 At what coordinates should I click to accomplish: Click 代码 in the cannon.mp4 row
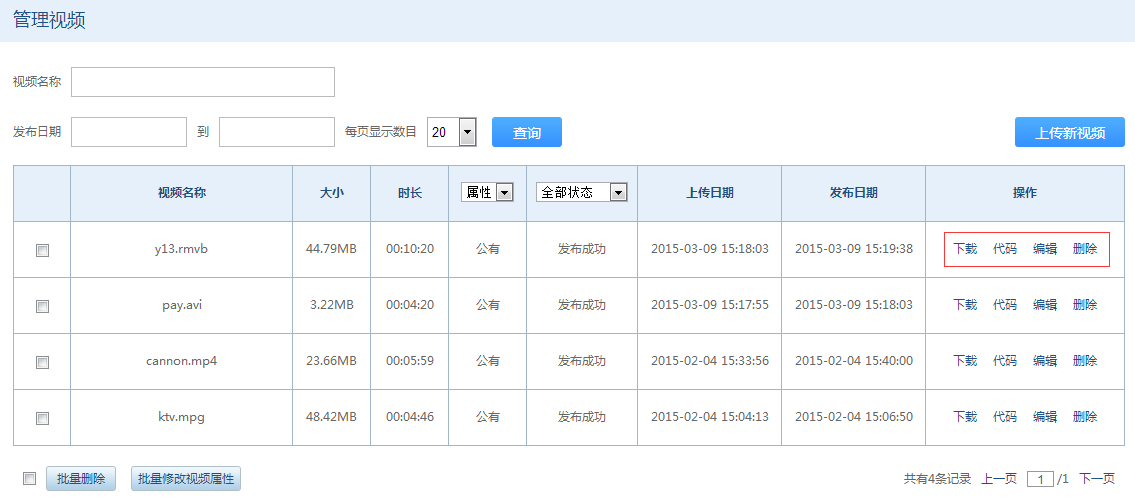pos(1005,360)
